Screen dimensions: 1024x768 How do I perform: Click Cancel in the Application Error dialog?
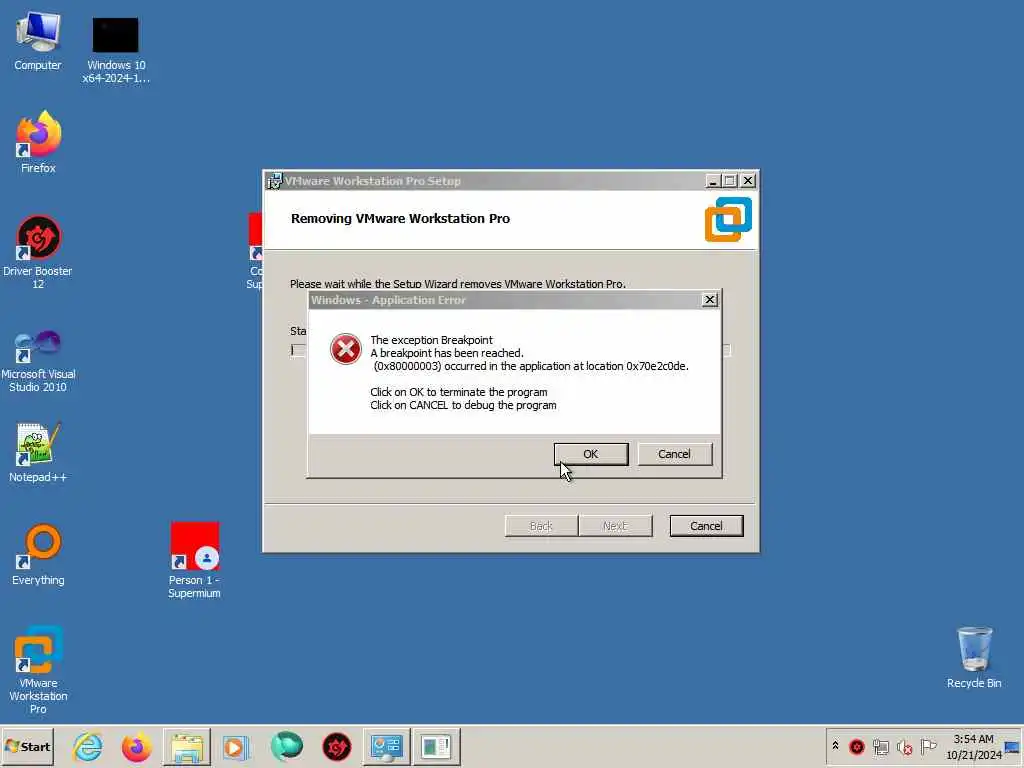click(674, 454)
